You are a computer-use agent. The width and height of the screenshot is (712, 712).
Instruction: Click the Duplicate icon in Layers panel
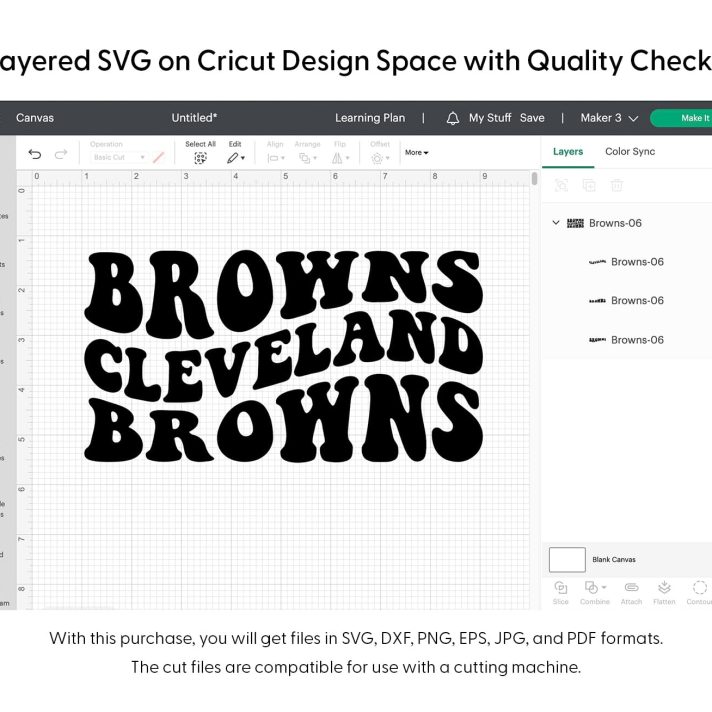pos(589,185)
